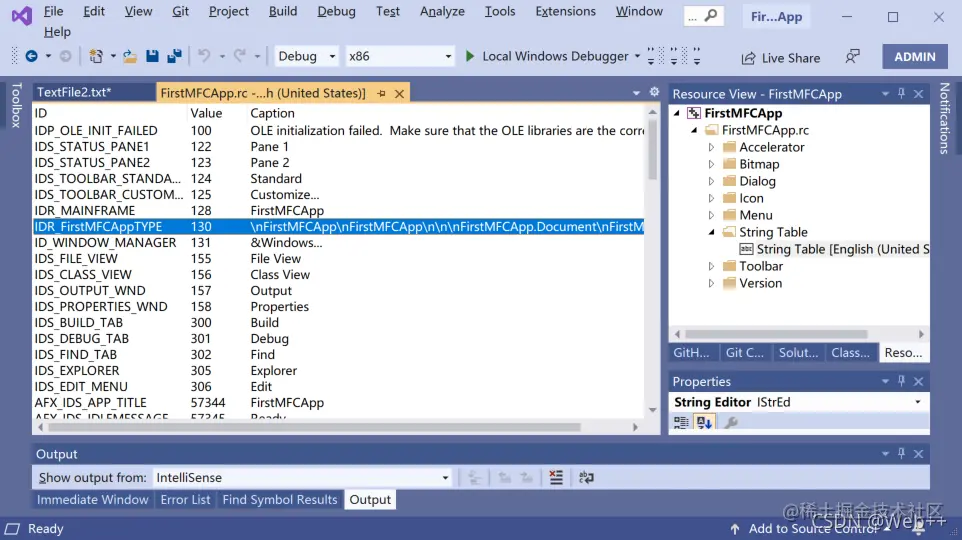
Task: Expand the Dialog folder
Action: [711, 181]
